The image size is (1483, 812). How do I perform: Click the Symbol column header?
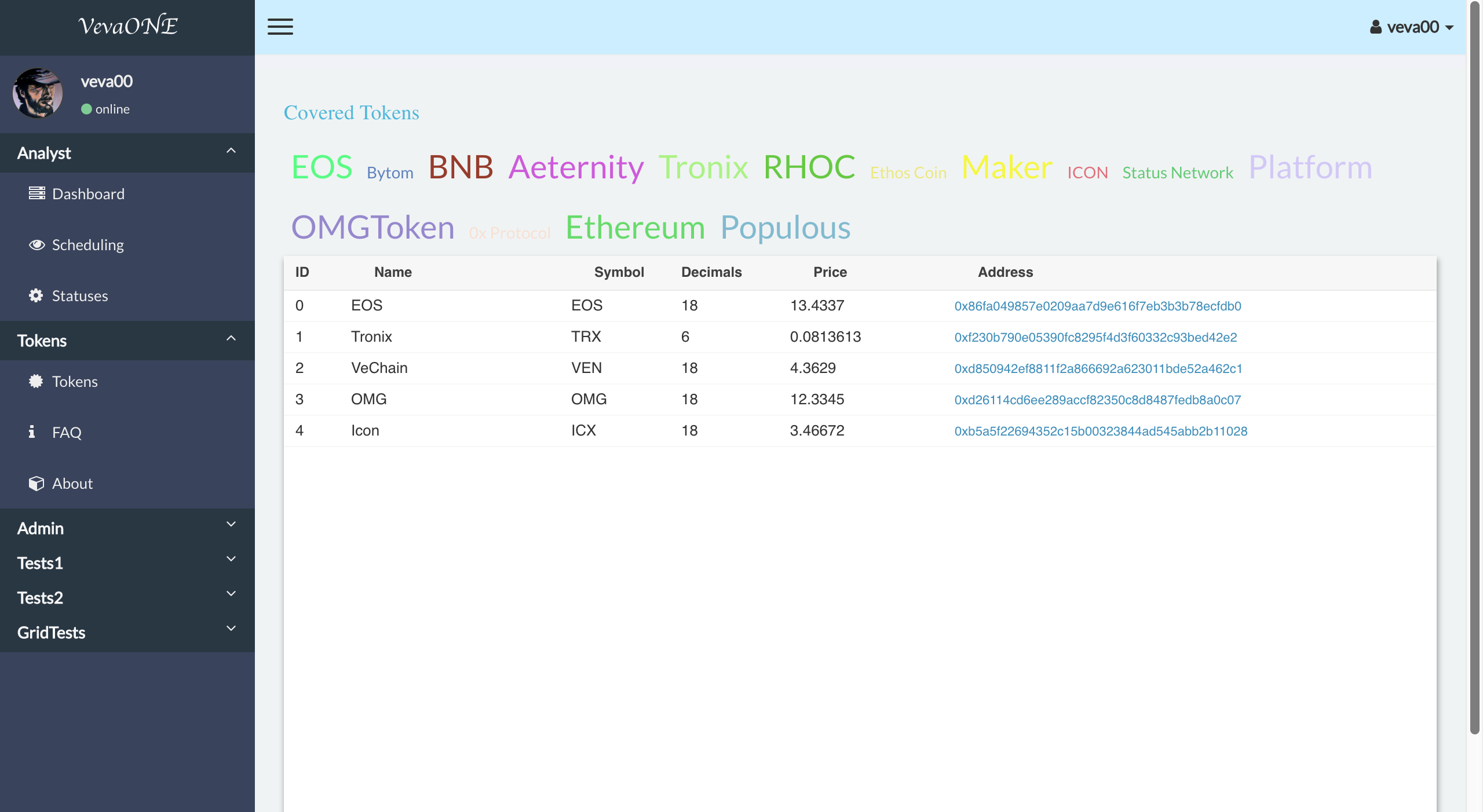[619, 272]
